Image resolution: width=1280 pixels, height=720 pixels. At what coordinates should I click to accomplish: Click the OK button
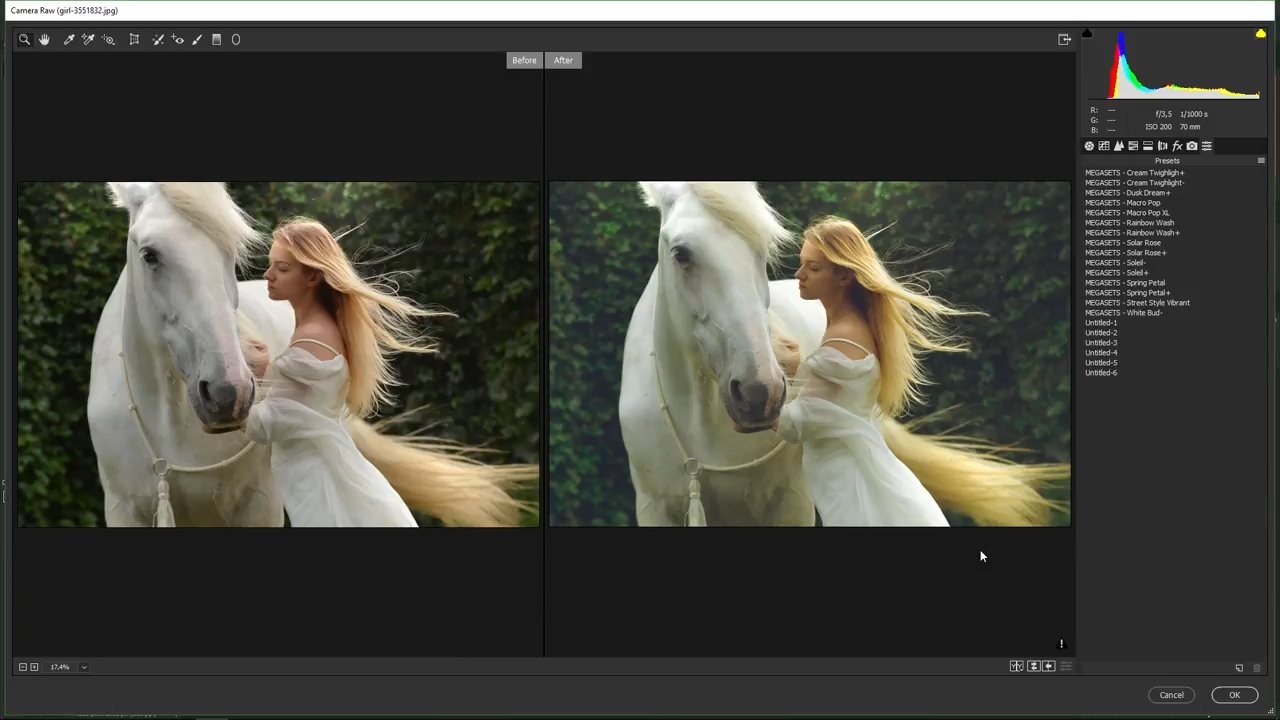pyautogui.click(x=1235, y=695)
